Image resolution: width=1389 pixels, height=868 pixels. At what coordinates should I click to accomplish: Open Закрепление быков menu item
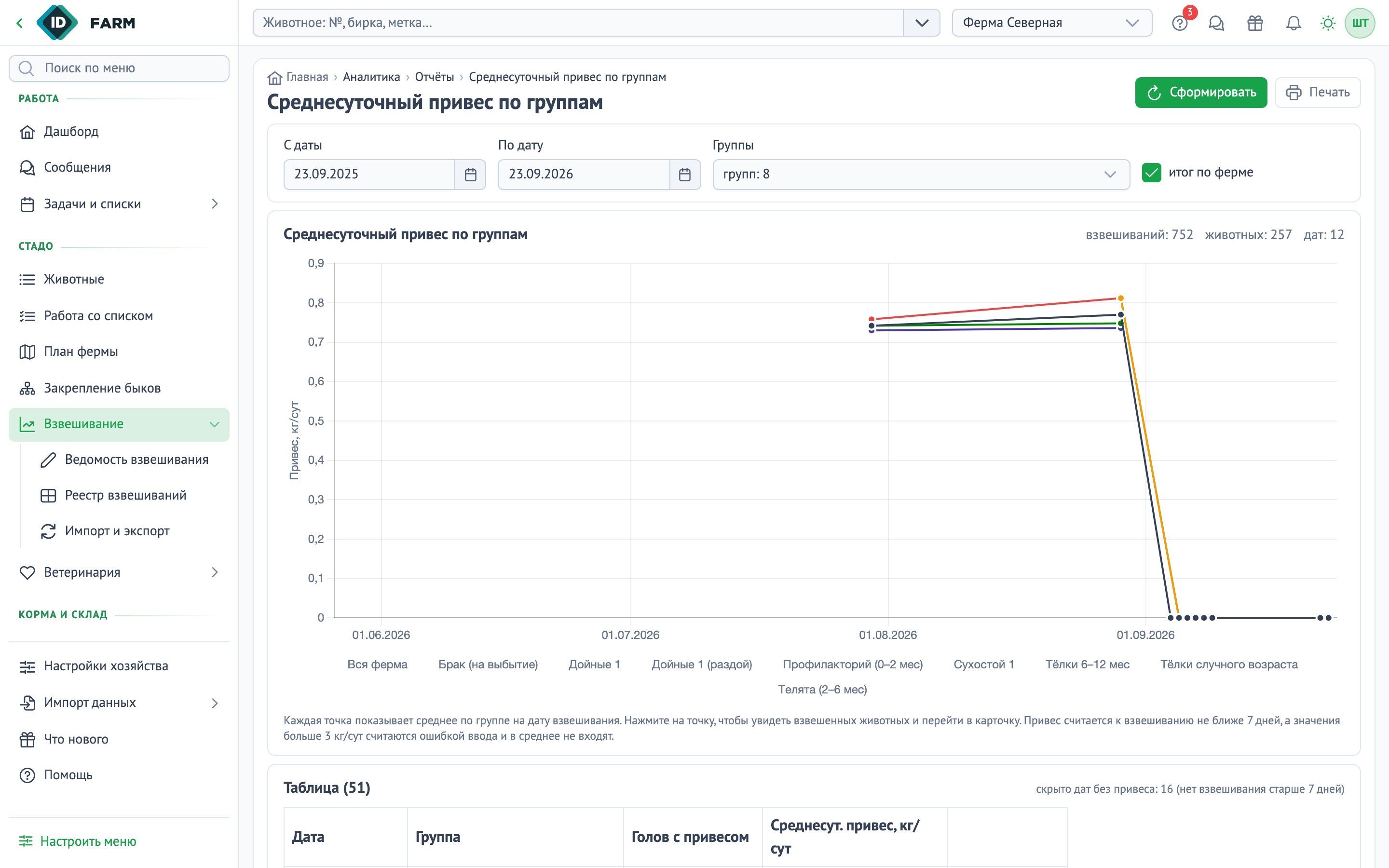pos(119,388)
